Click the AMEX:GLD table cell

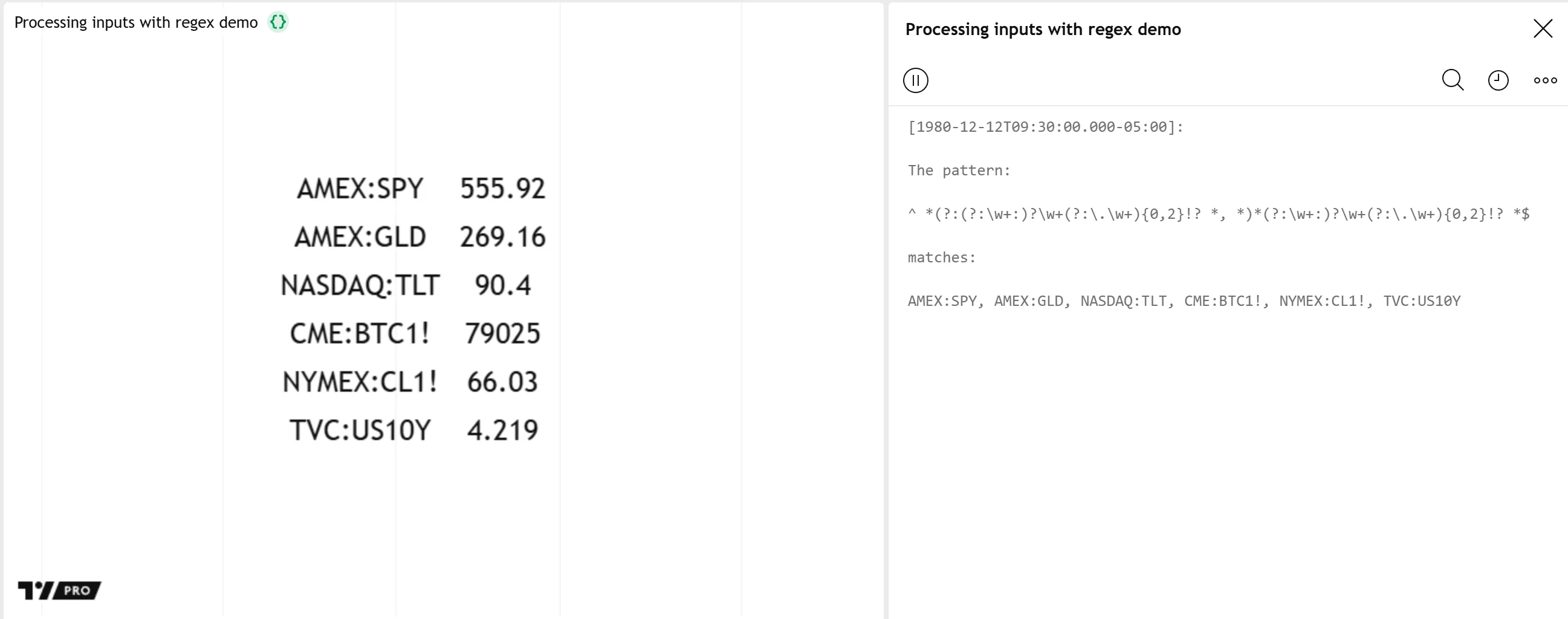[x=360, y=238]
